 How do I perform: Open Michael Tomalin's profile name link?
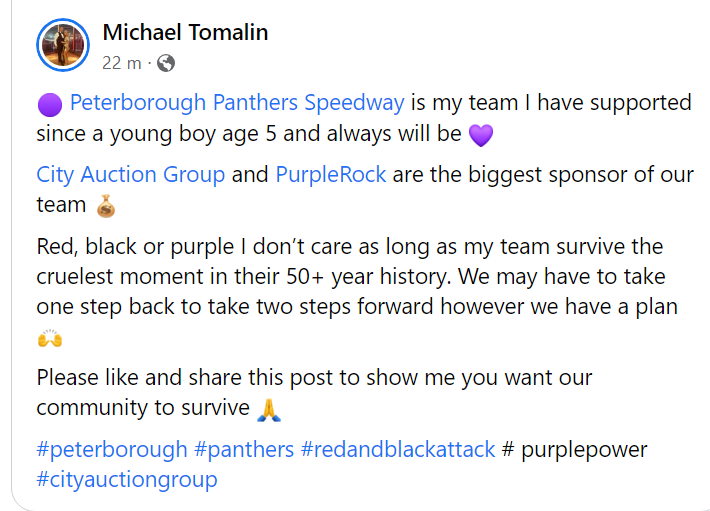click(x=185, y=32)
